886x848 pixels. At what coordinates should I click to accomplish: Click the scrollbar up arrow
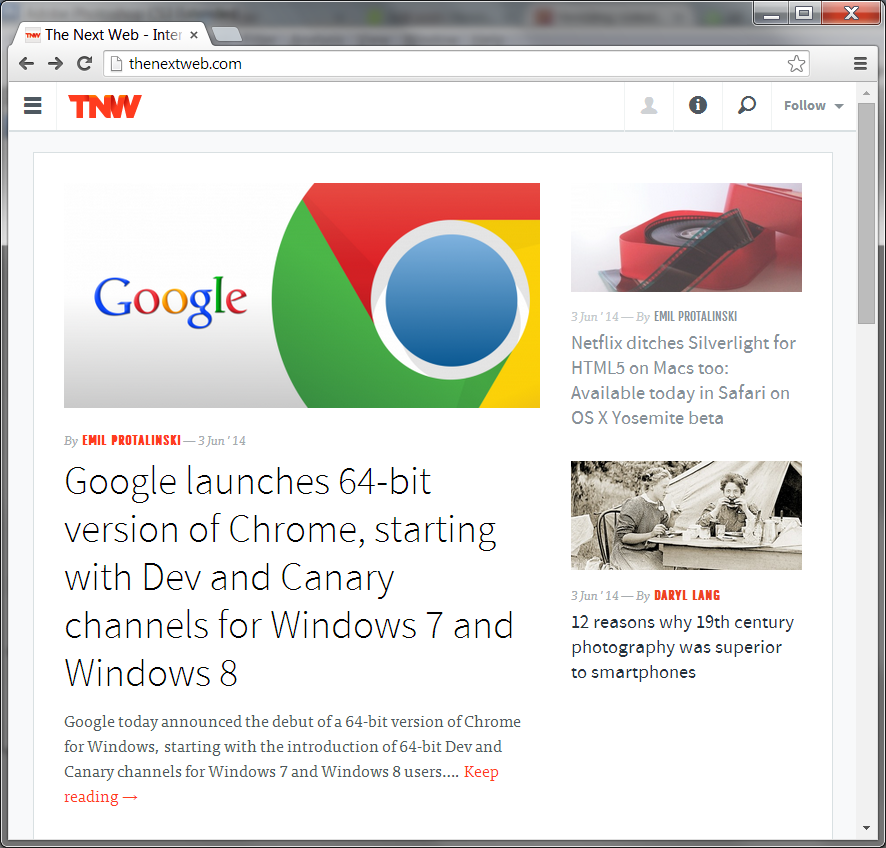click(866, 92)
